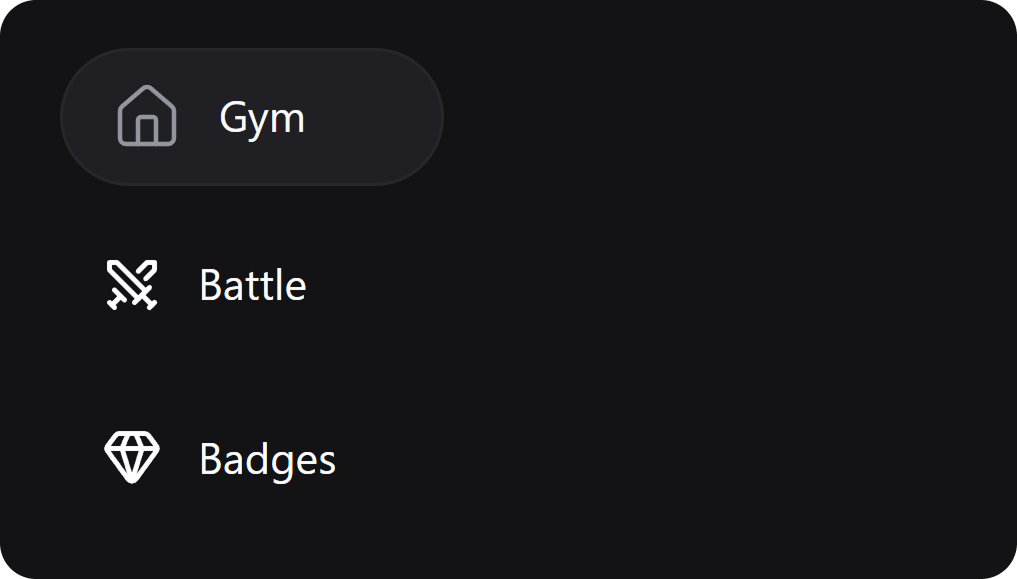Click the "Badges" text label
Image resolution: width=1017 pixels, height=579 pixels.
[267, 459]
